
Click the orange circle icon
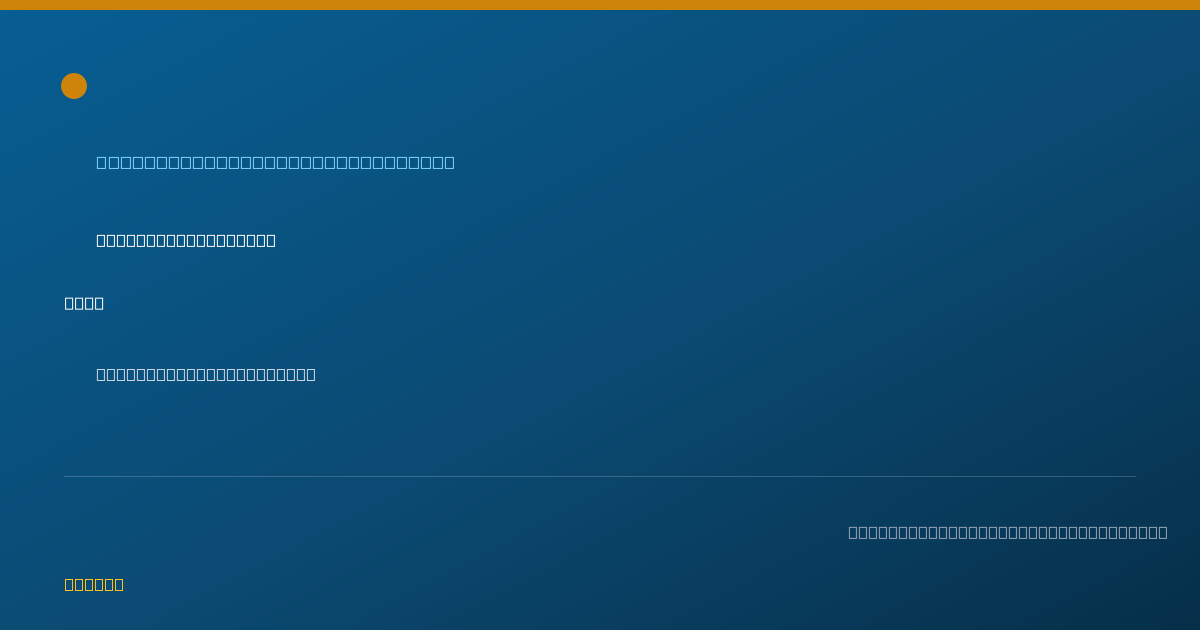(x=74, y=86)
